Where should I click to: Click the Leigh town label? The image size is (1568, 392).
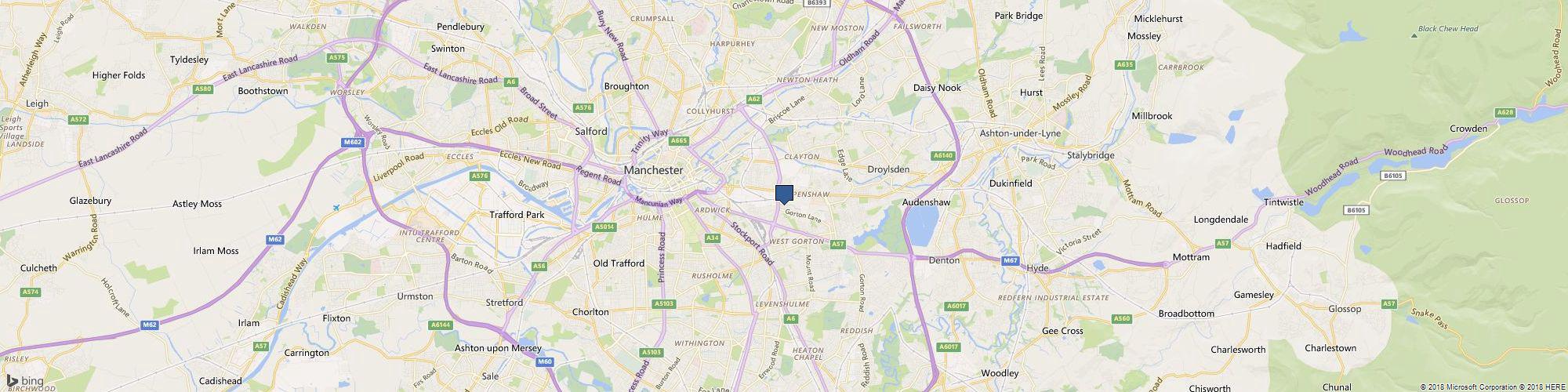pyautogui.click(x=37, y=103)
